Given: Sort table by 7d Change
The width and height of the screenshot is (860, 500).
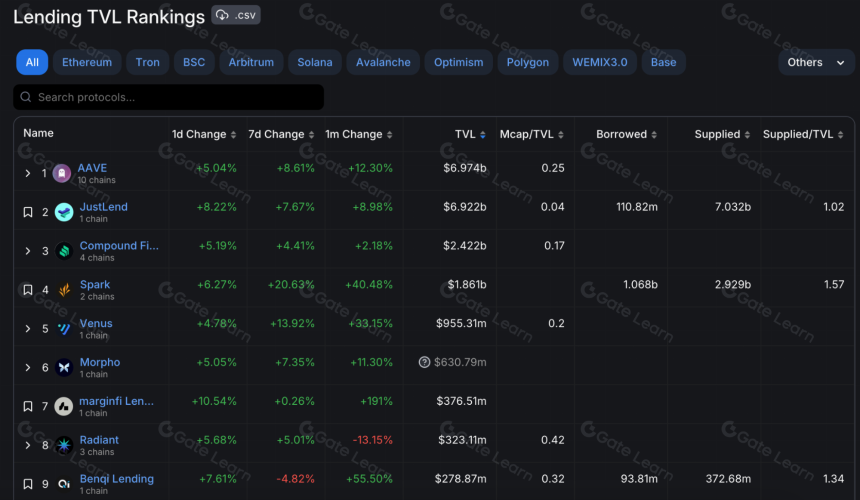Looking at the screenshot, I should point(281,134).
